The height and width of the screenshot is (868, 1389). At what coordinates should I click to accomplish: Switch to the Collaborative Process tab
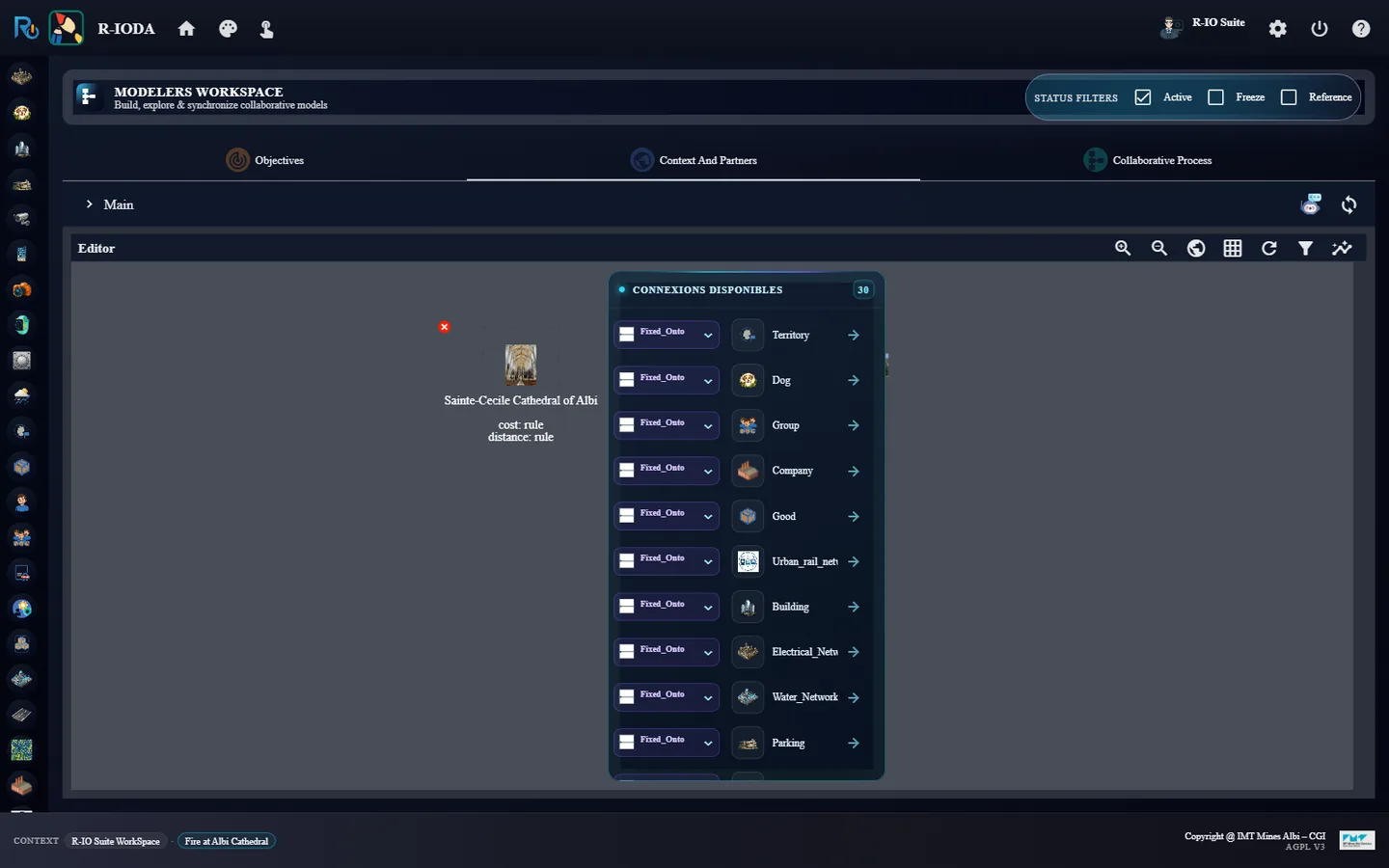pyautogui.click(x=1148, y=160)
